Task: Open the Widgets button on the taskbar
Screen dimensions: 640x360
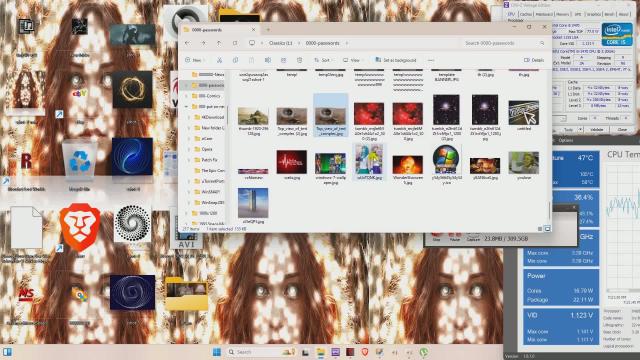Action: (7, 352)
